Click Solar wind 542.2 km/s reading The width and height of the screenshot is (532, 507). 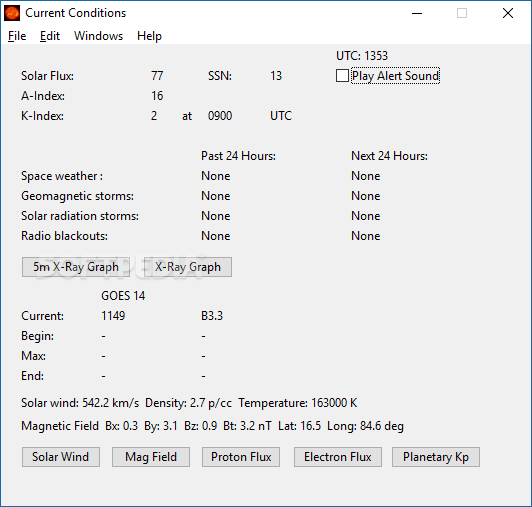80,403
